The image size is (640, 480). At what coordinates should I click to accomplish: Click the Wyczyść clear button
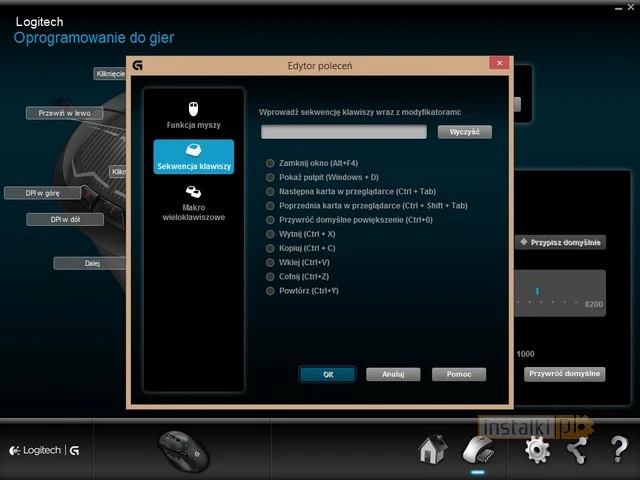tap(464, 132)
